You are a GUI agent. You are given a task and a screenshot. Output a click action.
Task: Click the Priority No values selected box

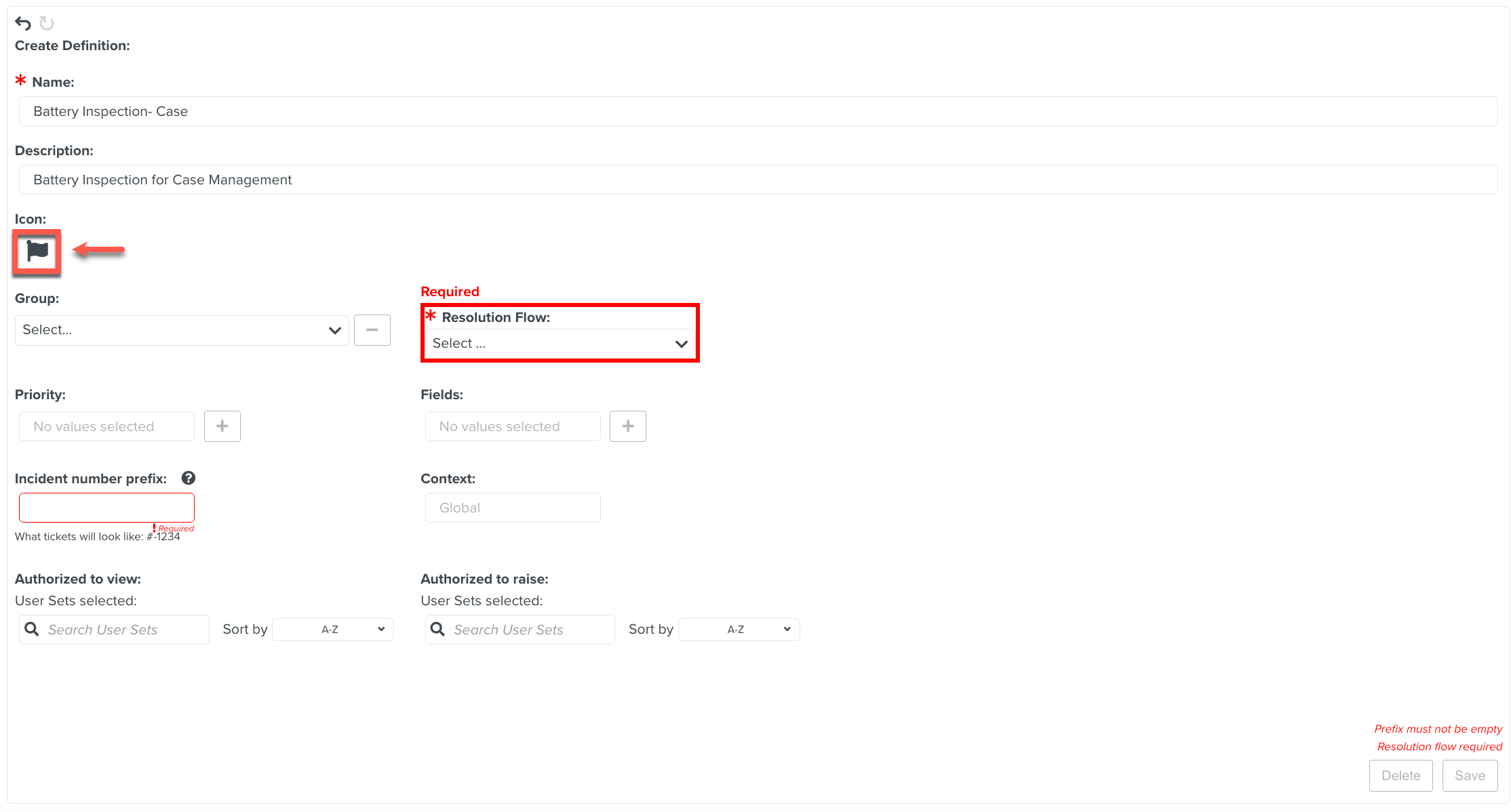(106, 426)
